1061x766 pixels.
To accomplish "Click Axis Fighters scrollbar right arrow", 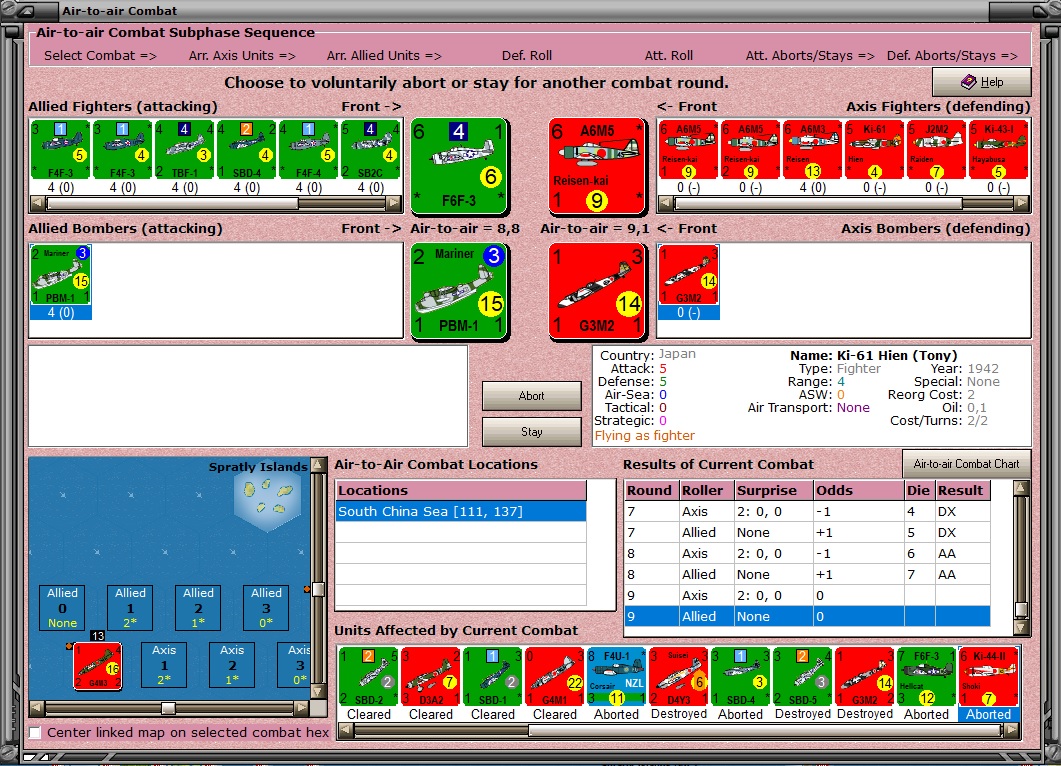I will click(x=1022, y=203).
